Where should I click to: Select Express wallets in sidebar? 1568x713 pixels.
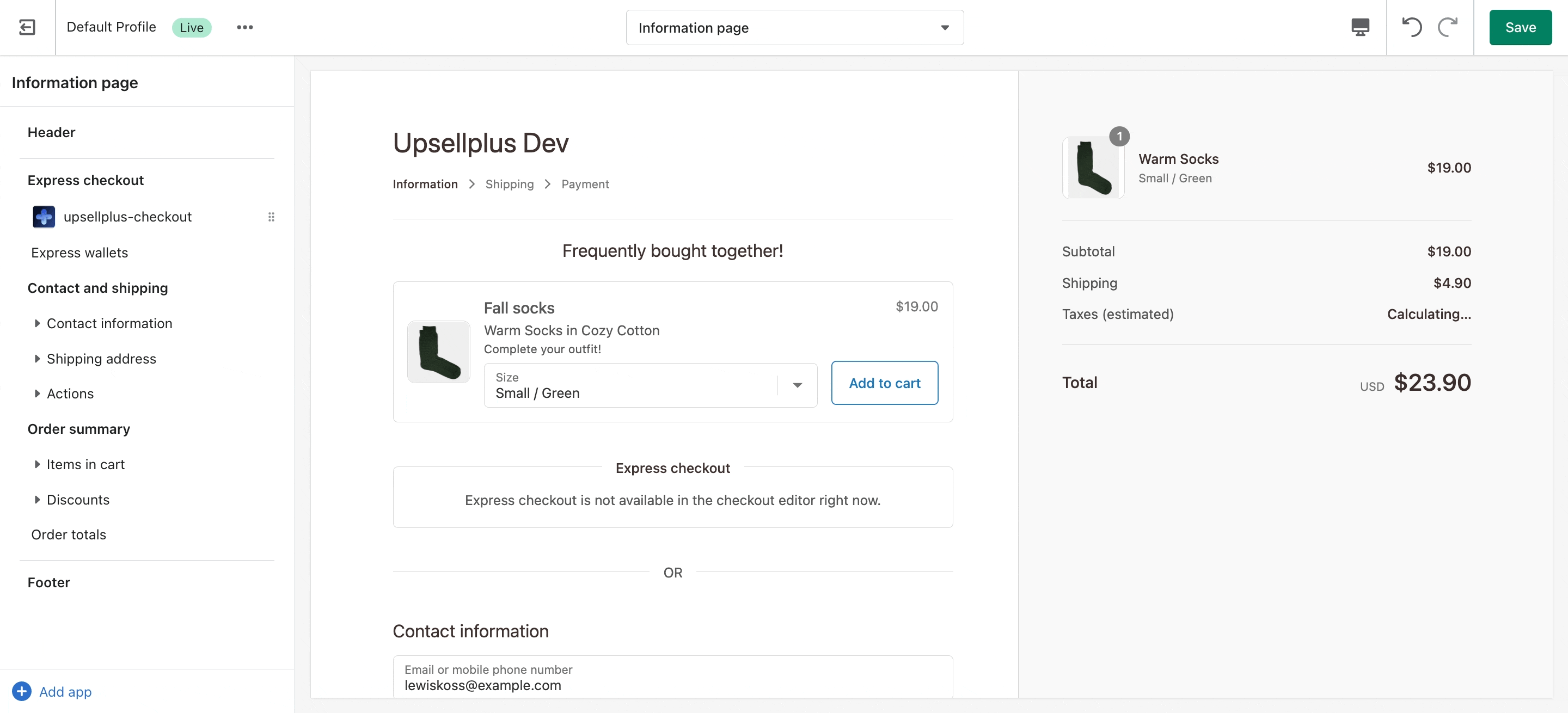(x=79, y=253)
